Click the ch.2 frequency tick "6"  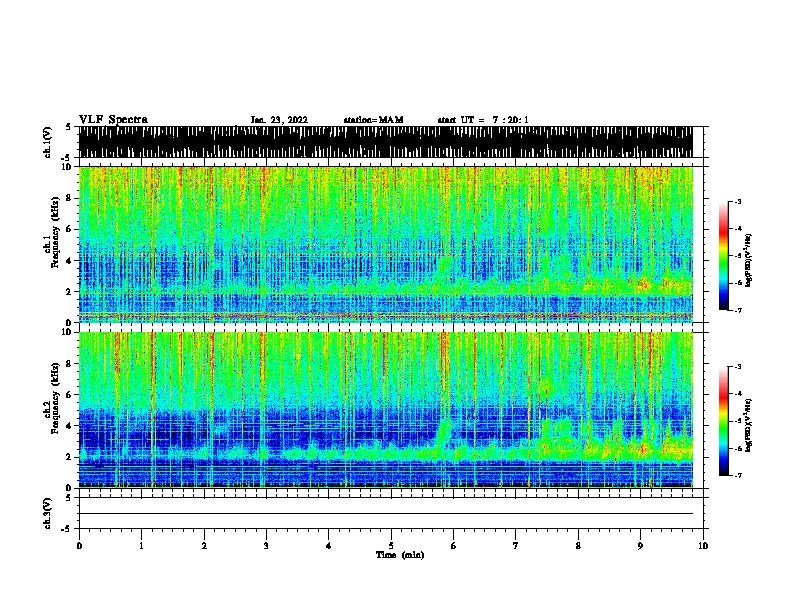pyautogui.click(x=69, y=395)
